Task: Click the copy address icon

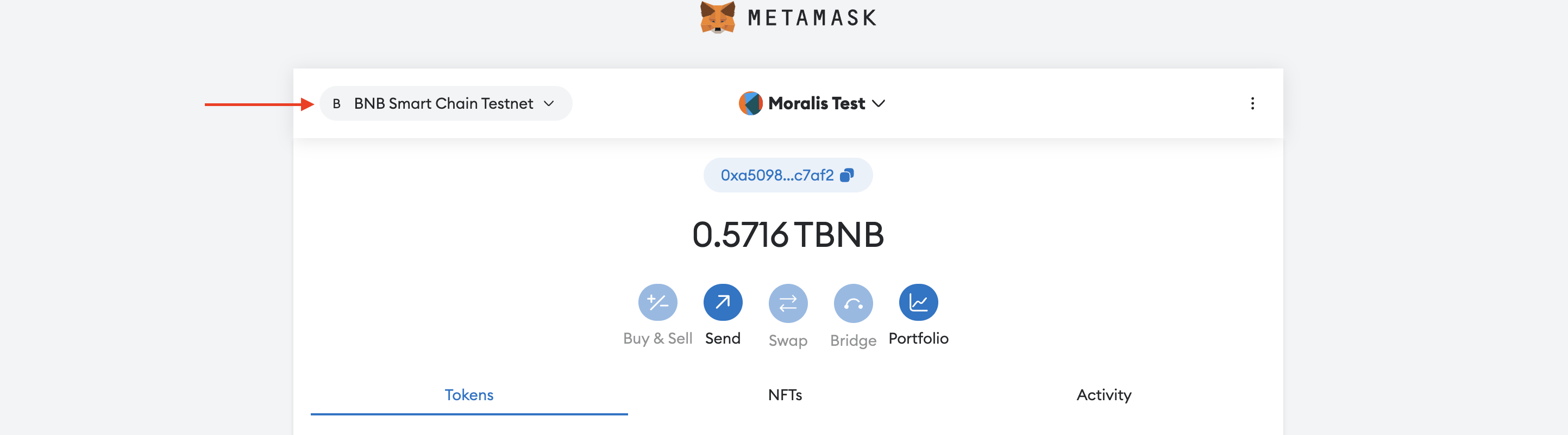Action: [846, 176]
